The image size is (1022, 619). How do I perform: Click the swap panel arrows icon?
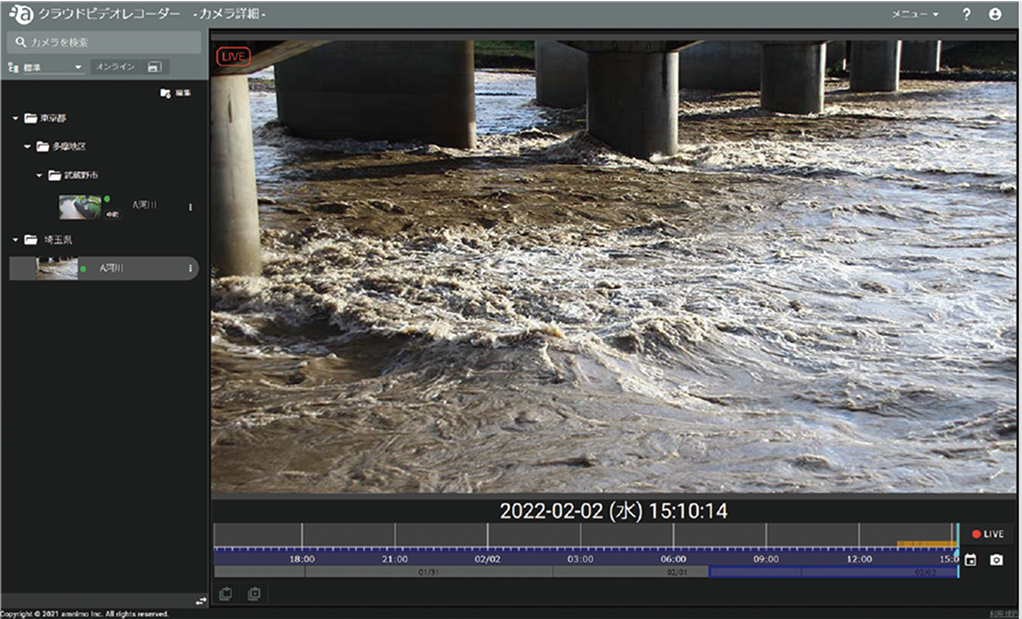pos(201,601)
